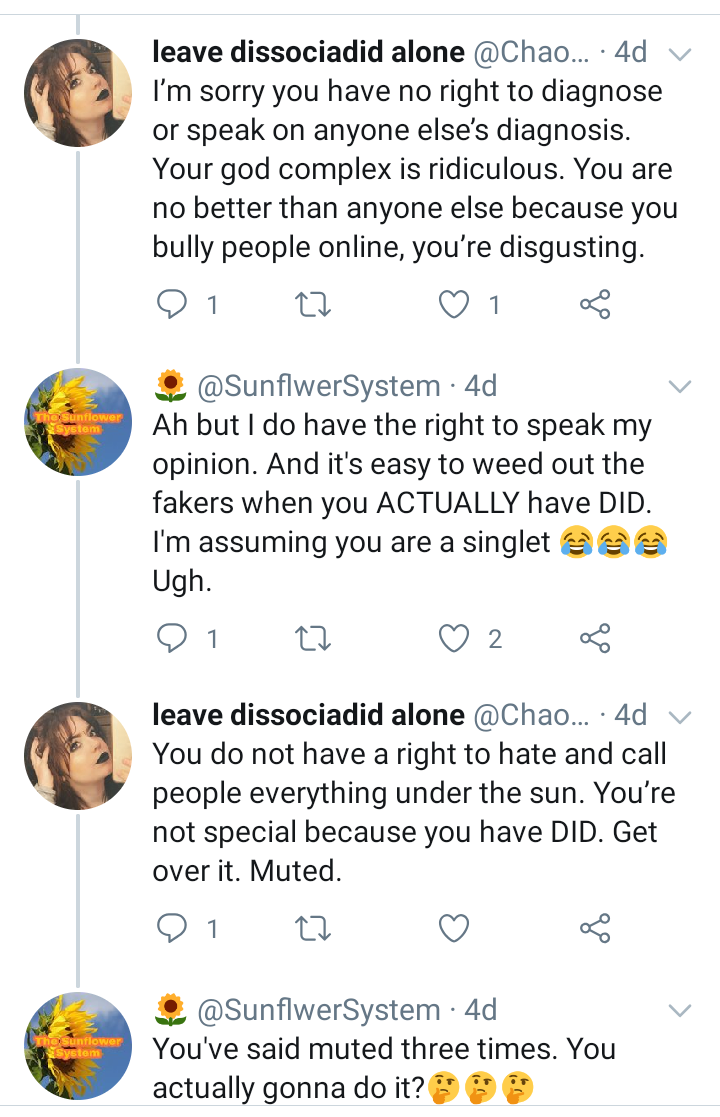
Task: Like the tweet ending 'you're disgusting'
Action: [x=454, y=304]
